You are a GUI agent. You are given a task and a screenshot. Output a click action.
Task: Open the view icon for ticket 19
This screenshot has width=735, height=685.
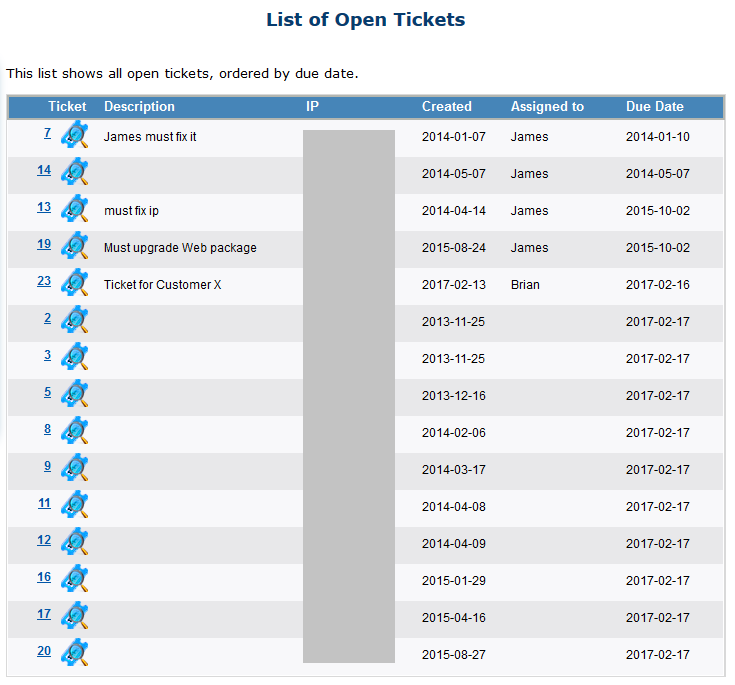tap(75, 245)
